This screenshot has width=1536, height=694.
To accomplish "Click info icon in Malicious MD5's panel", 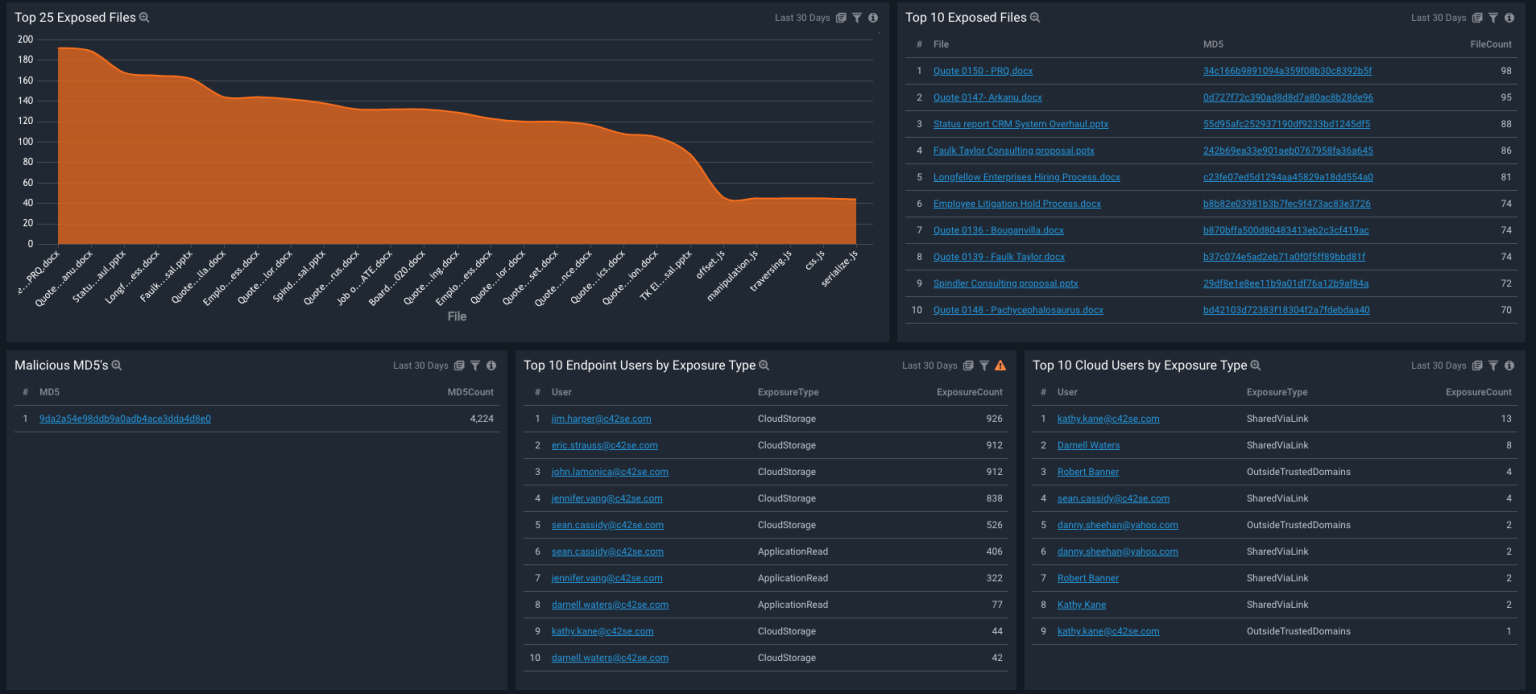I will [x=491, y=366].
